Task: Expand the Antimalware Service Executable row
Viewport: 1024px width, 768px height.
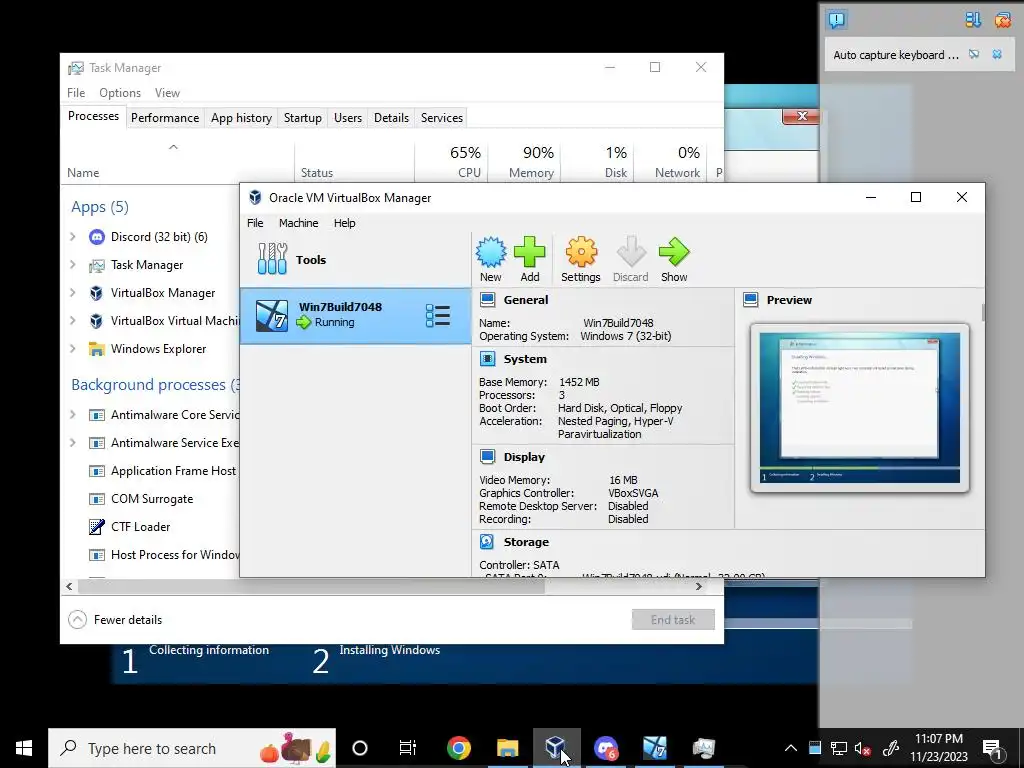Action: (x=72, y=443)
